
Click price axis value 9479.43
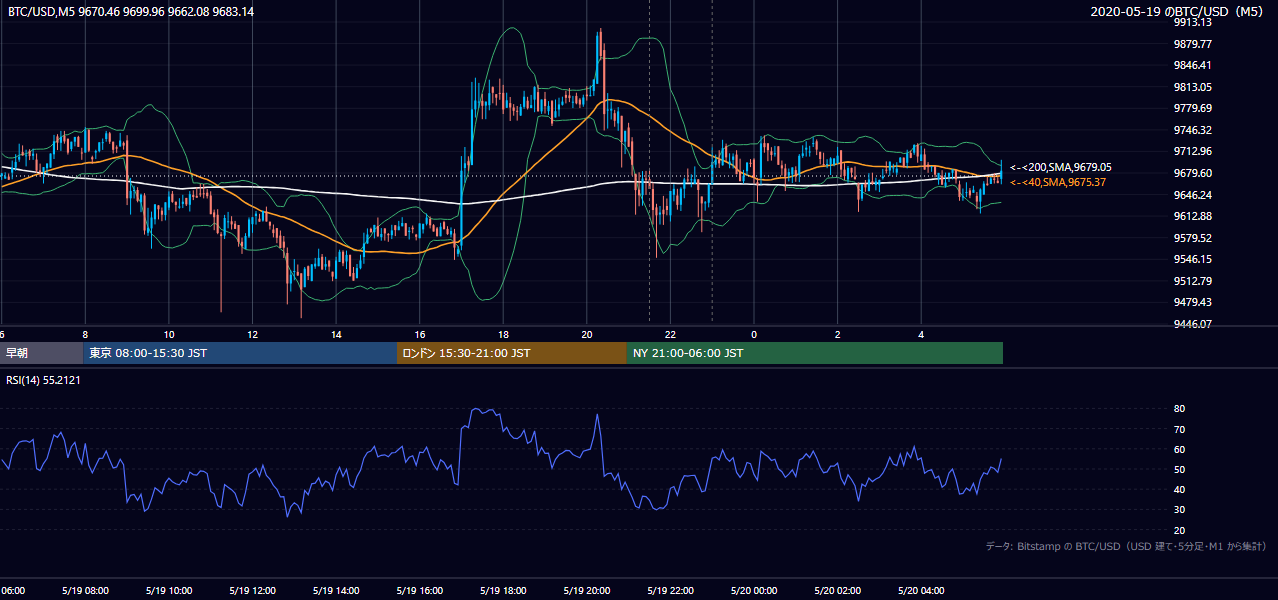coord(1193,302)
